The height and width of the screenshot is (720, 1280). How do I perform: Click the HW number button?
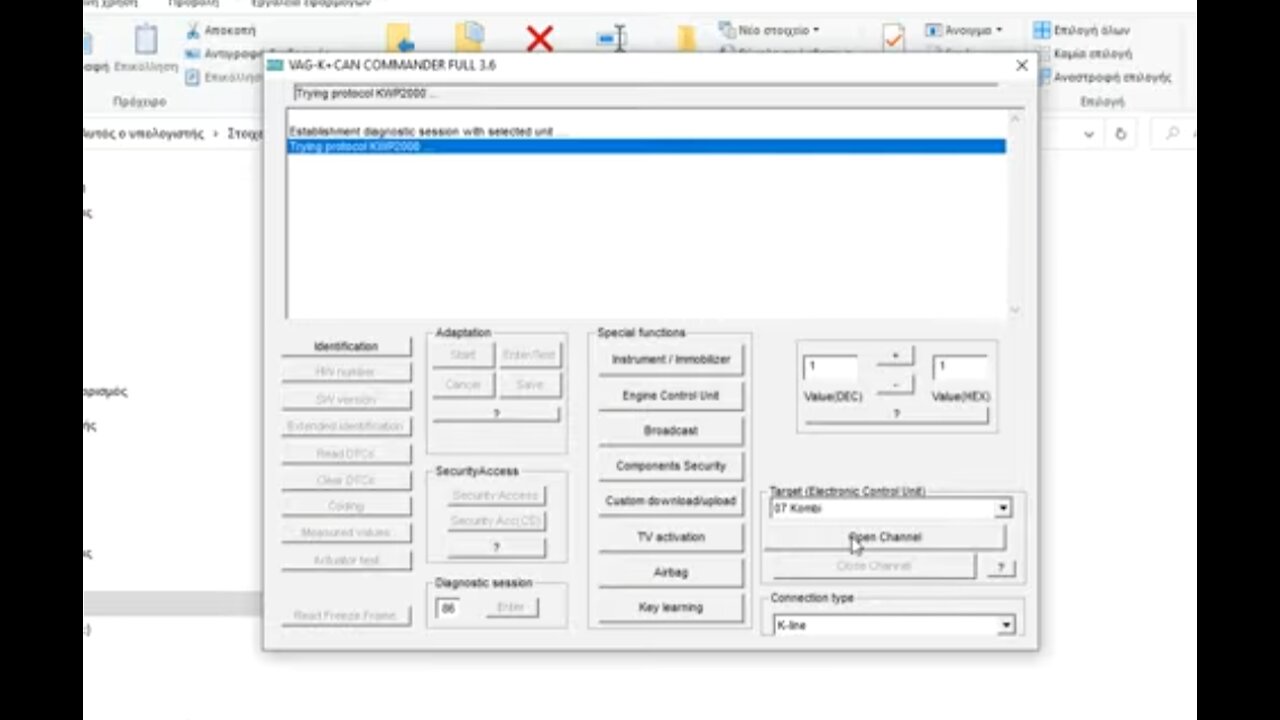pyautogui.click(x=346, y=372)
